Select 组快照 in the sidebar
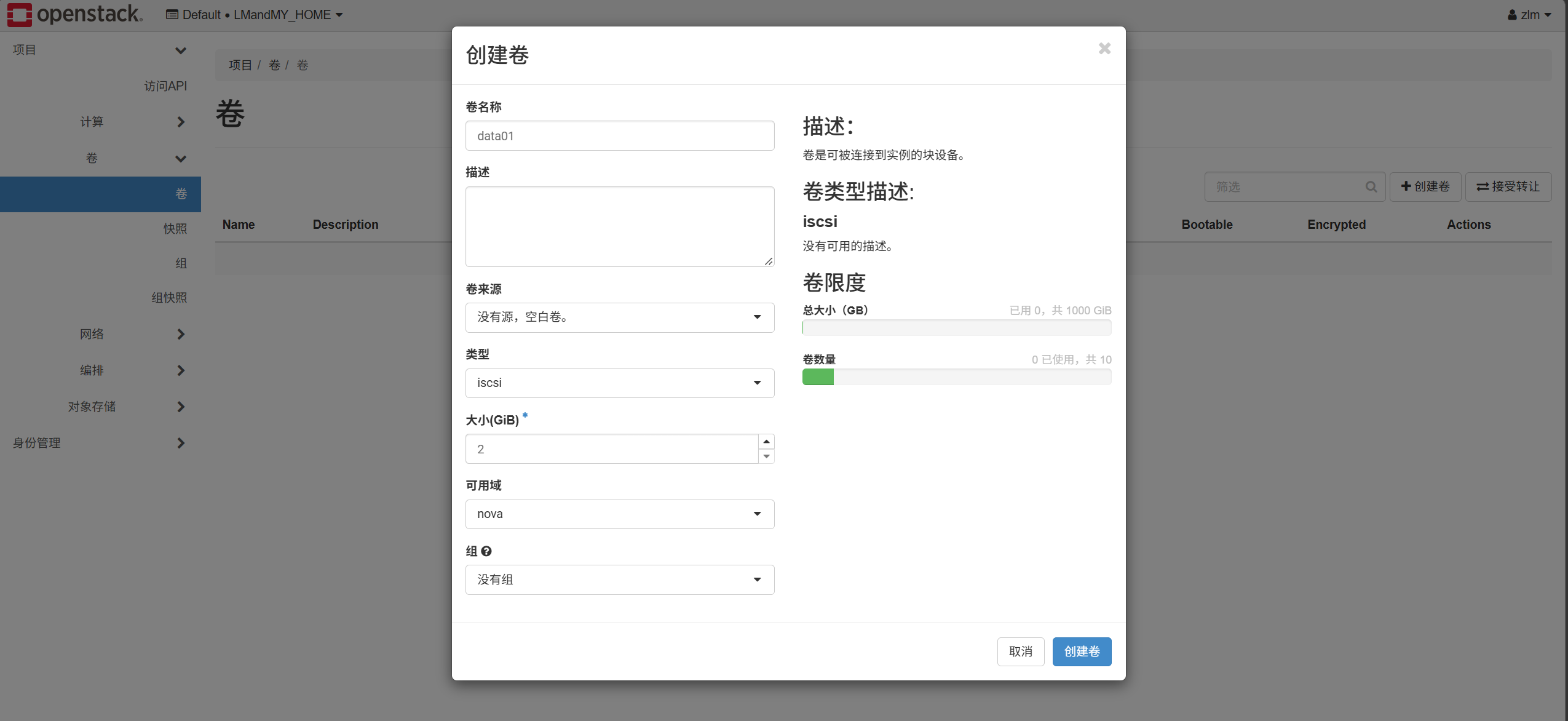 pos(169,298)
